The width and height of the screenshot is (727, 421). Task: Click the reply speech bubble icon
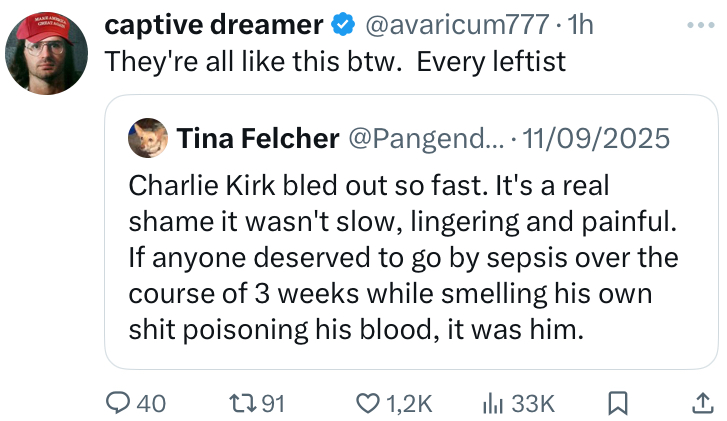pyautogui.click(x=119, y=403)
